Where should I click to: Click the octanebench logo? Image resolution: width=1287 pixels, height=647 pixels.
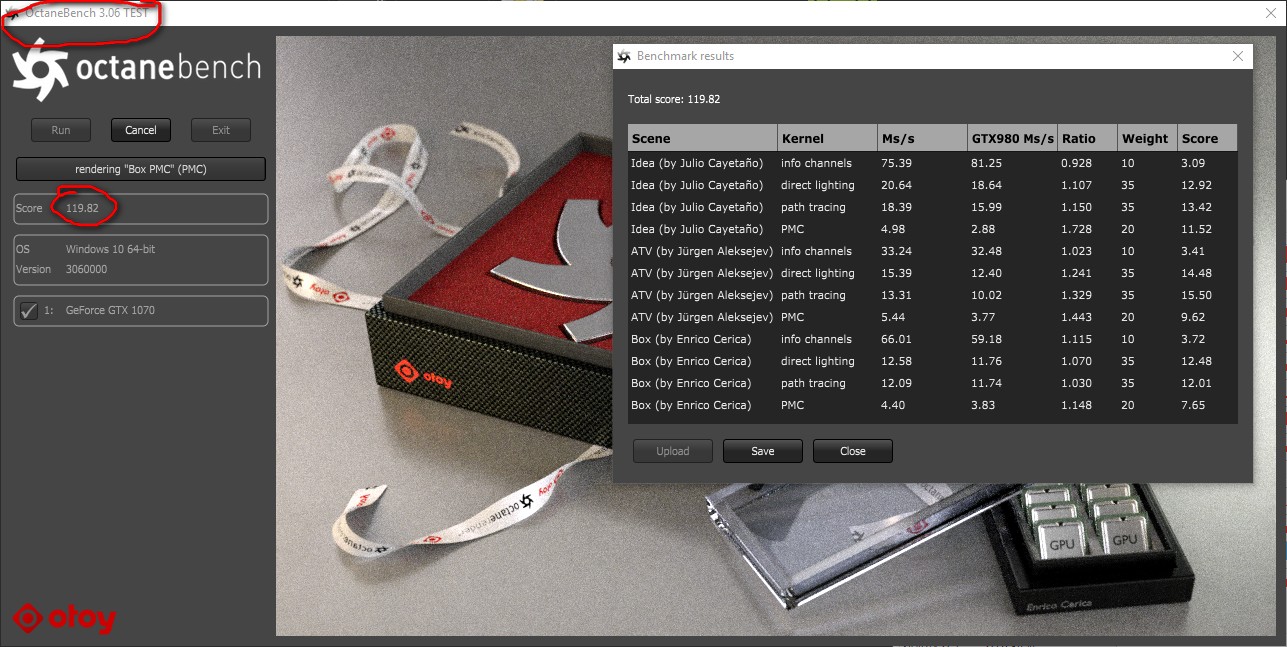coord(136,70)
